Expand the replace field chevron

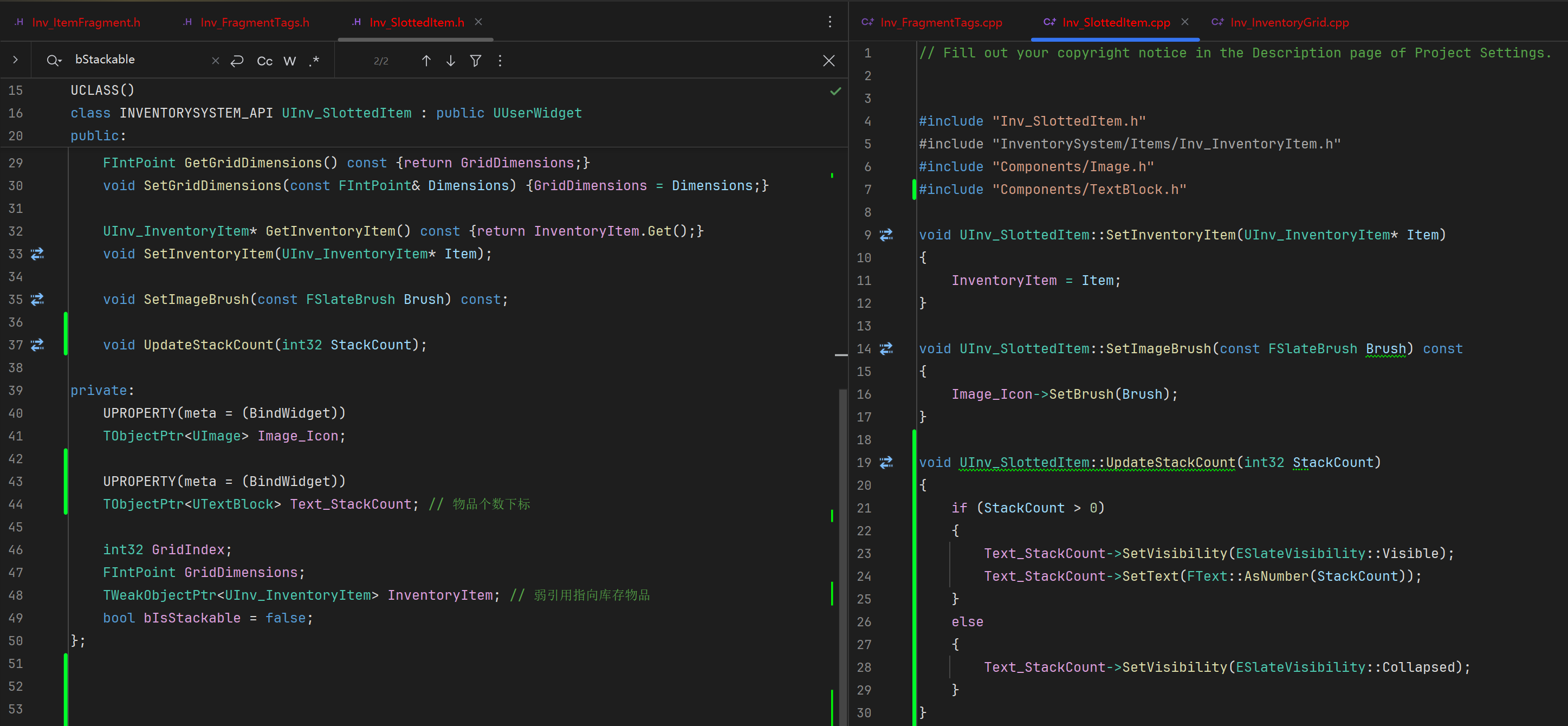15,60
